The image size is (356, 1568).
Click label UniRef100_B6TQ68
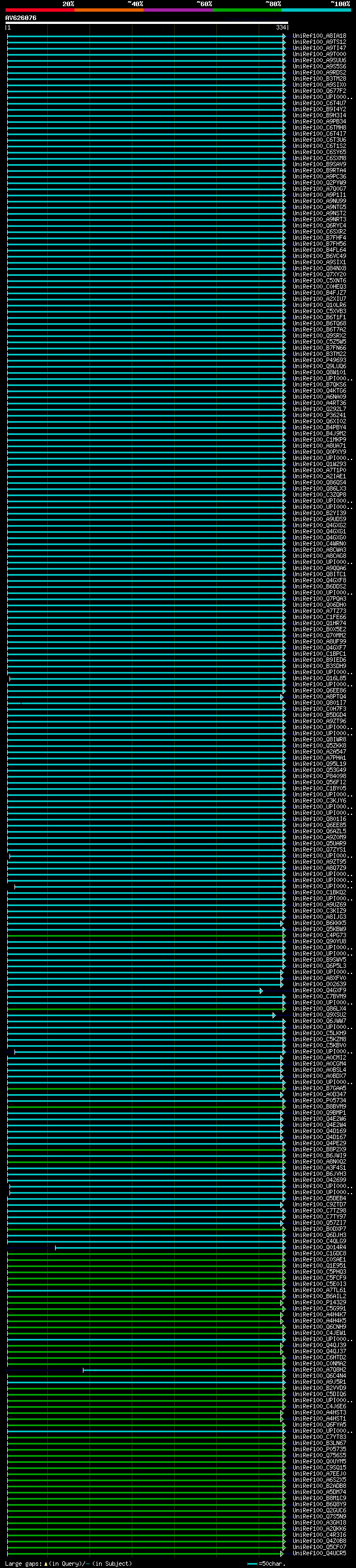(319, 323)
